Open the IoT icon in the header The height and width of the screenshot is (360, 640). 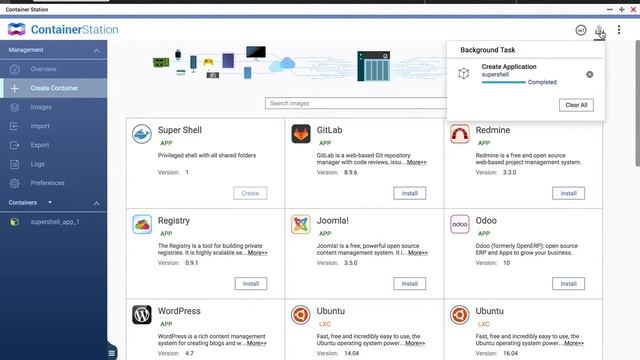581,30
